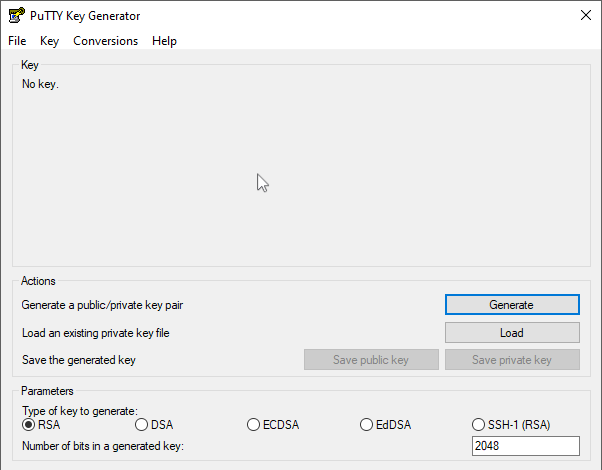This screenshot has height=470, width=602.
Task: Select the SSH-1 (RSA) key type
Action: click(479, 425)
